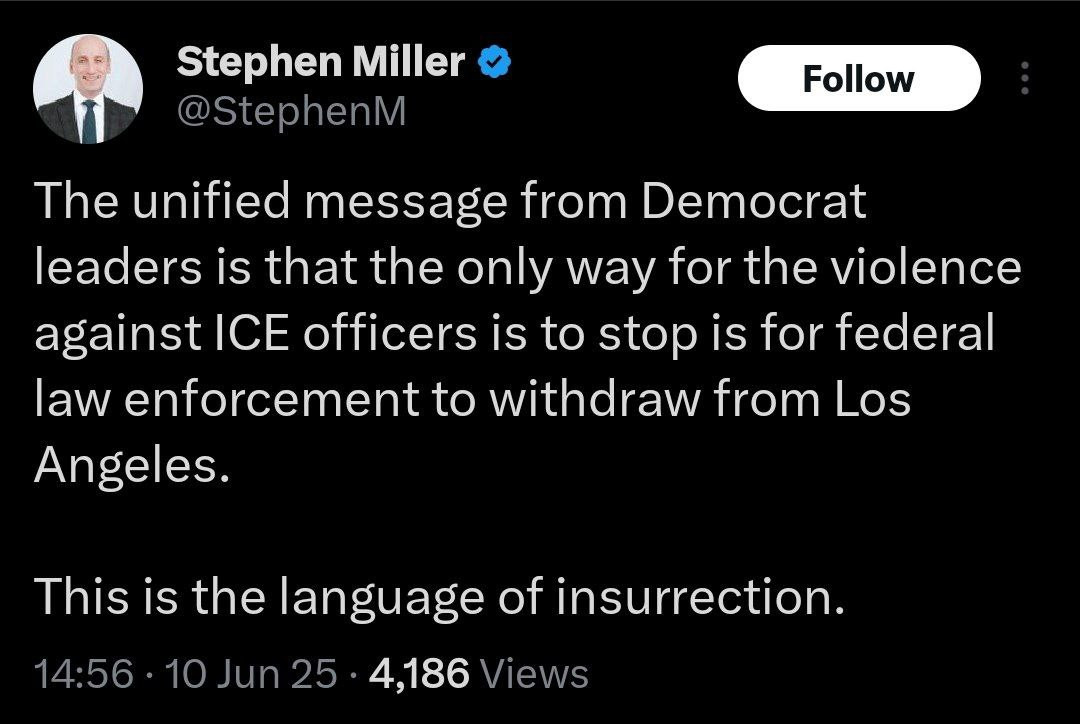Click the Stephen Miller display name
The image size is (1080, 724).
[x=320, y=64]
